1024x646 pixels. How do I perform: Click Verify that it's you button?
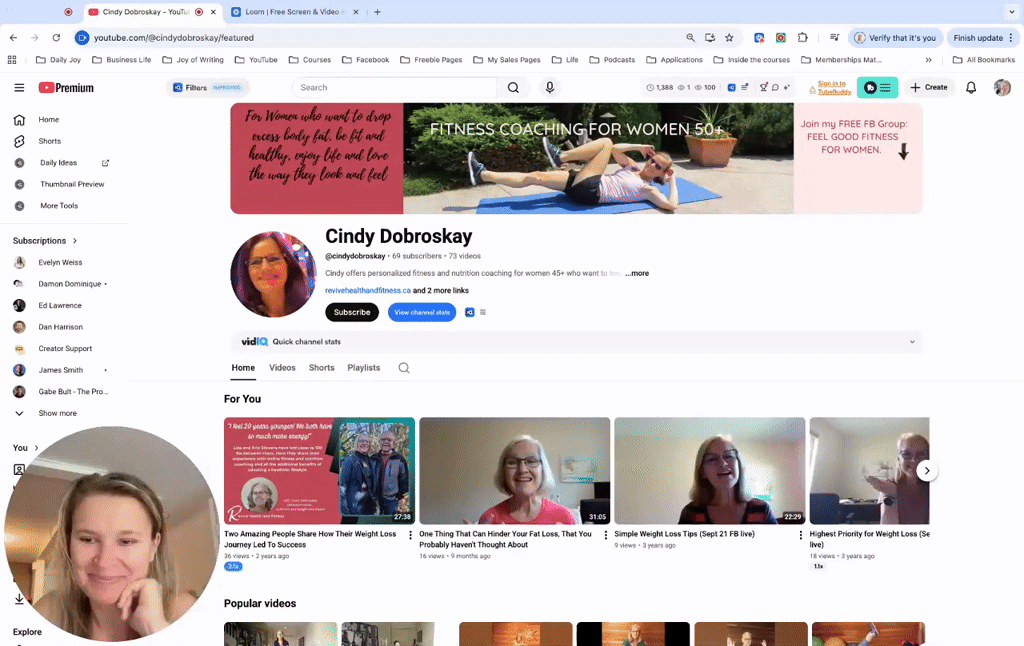pos(895,38)
